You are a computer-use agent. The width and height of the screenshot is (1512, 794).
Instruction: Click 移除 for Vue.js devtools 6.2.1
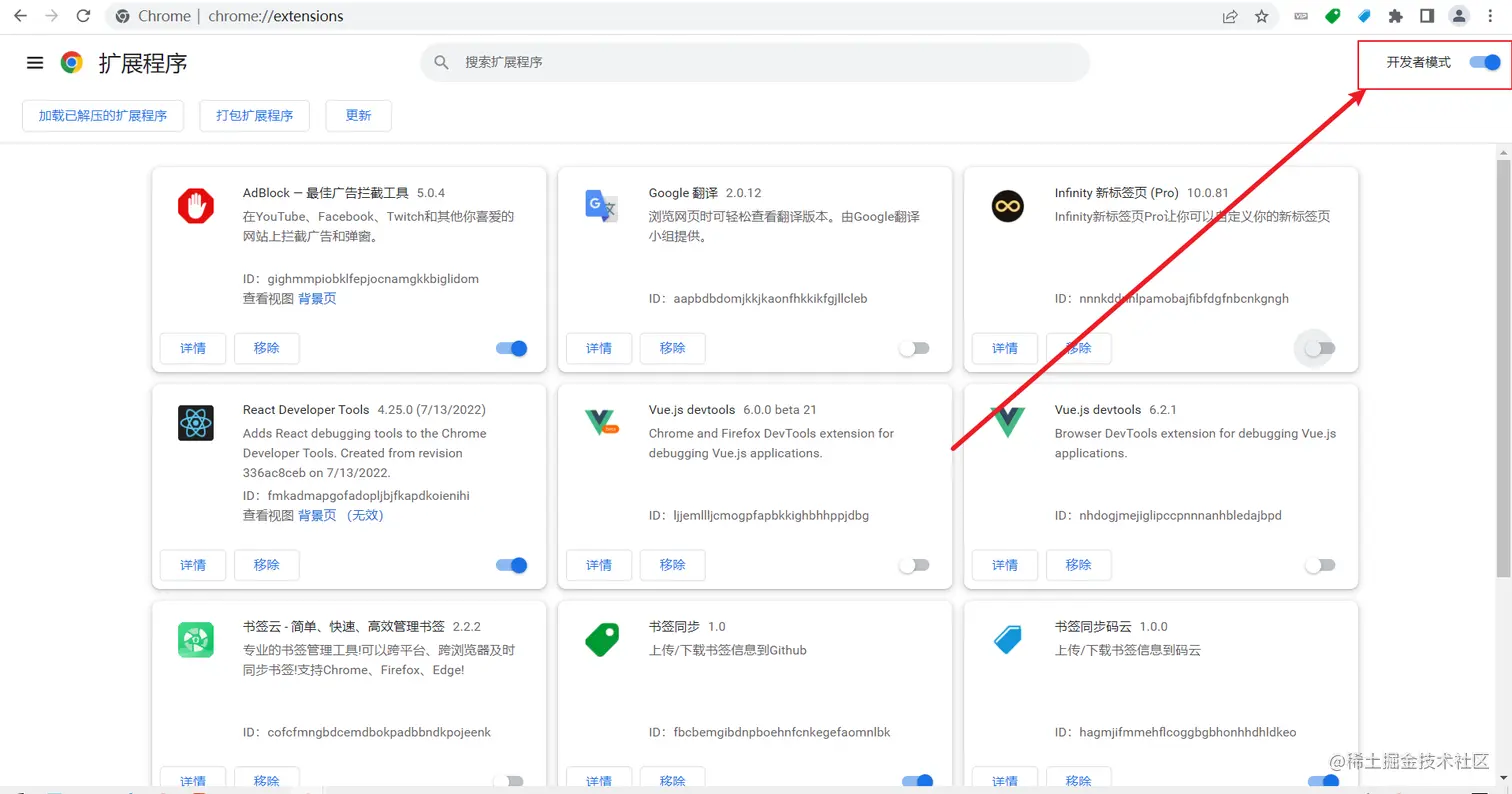(x=1079, y=565)
